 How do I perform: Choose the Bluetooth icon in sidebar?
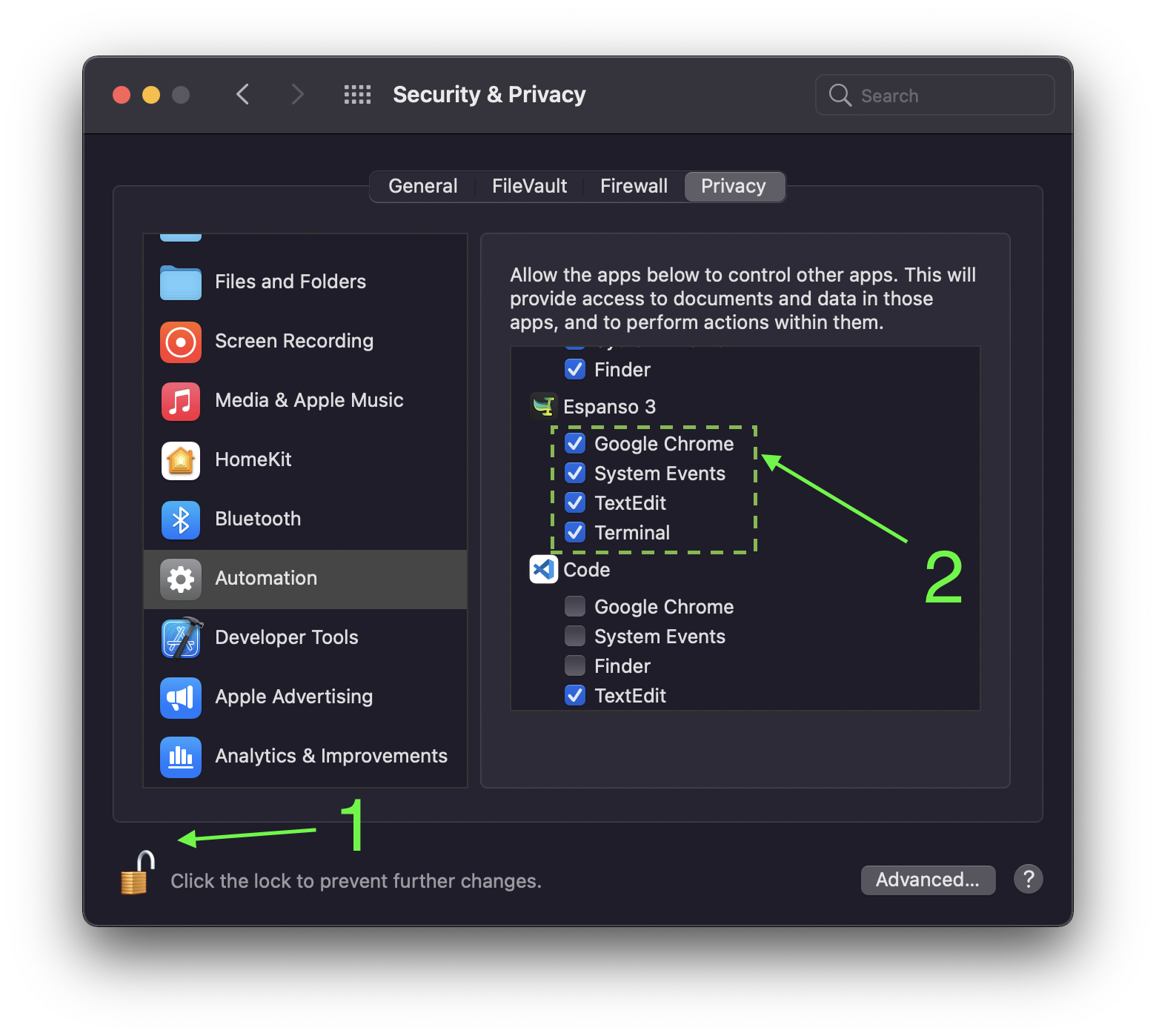[180, 519]
